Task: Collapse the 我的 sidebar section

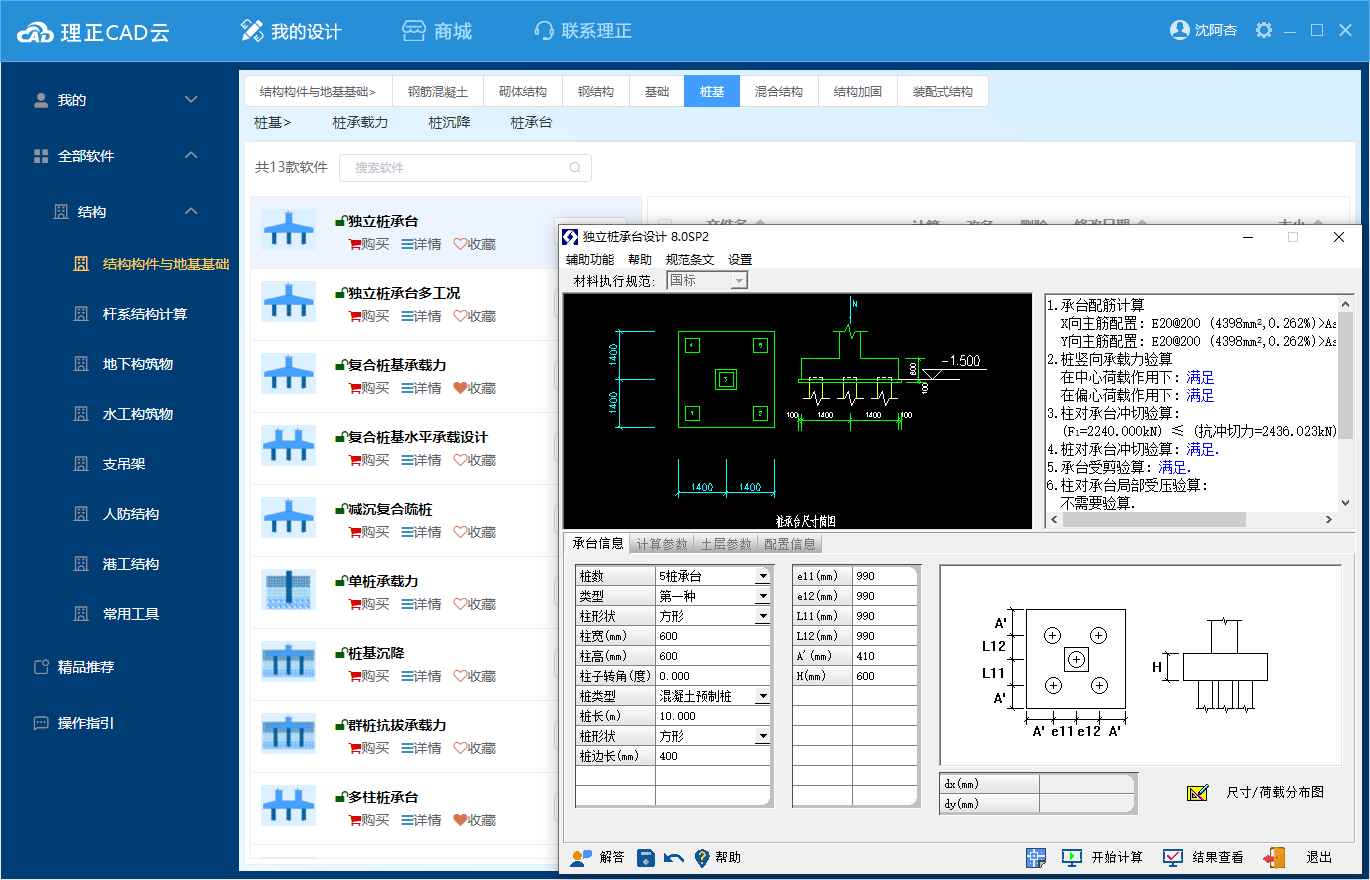Action: (192, 99)
